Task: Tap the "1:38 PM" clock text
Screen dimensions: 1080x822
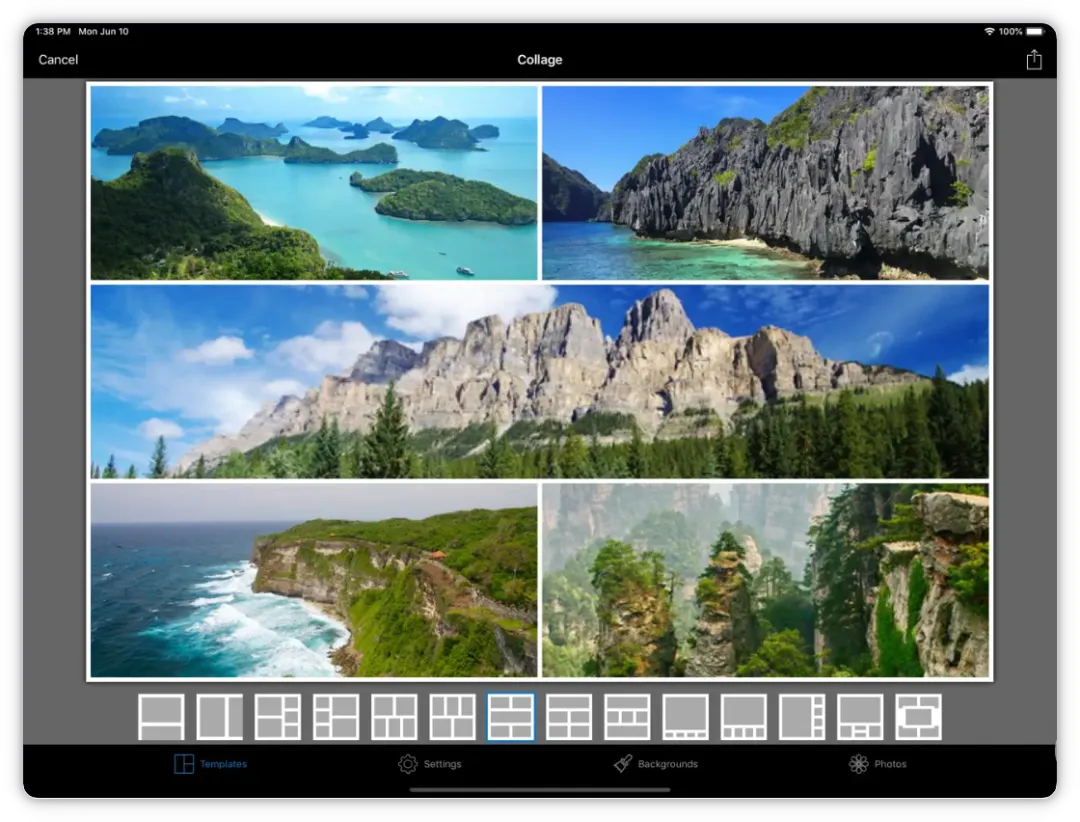Action: (x=53, y=32)
